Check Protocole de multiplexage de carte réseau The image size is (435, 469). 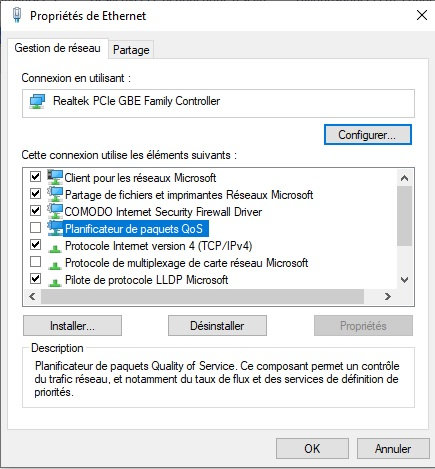click(x=35, y=262)
